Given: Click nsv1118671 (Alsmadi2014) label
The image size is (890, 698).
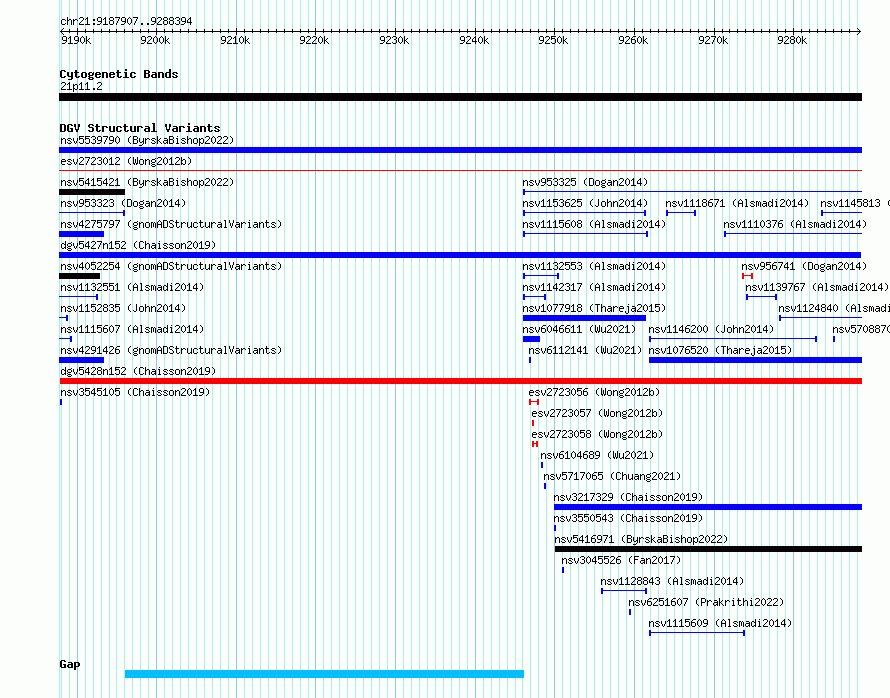Looking at the screenshot, I should tap(737, 203).
